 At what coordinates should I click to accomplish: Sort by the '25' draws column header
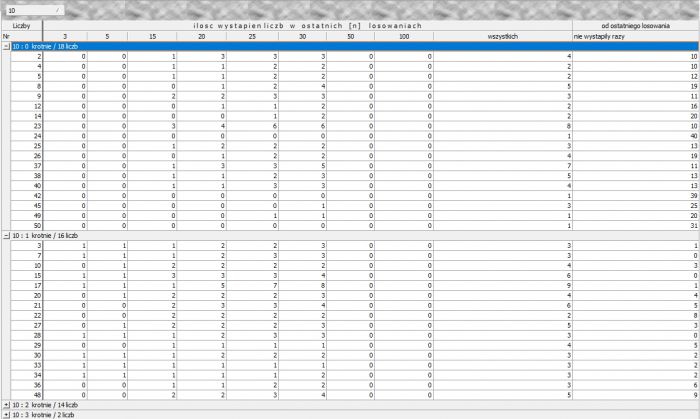point(252,37)
